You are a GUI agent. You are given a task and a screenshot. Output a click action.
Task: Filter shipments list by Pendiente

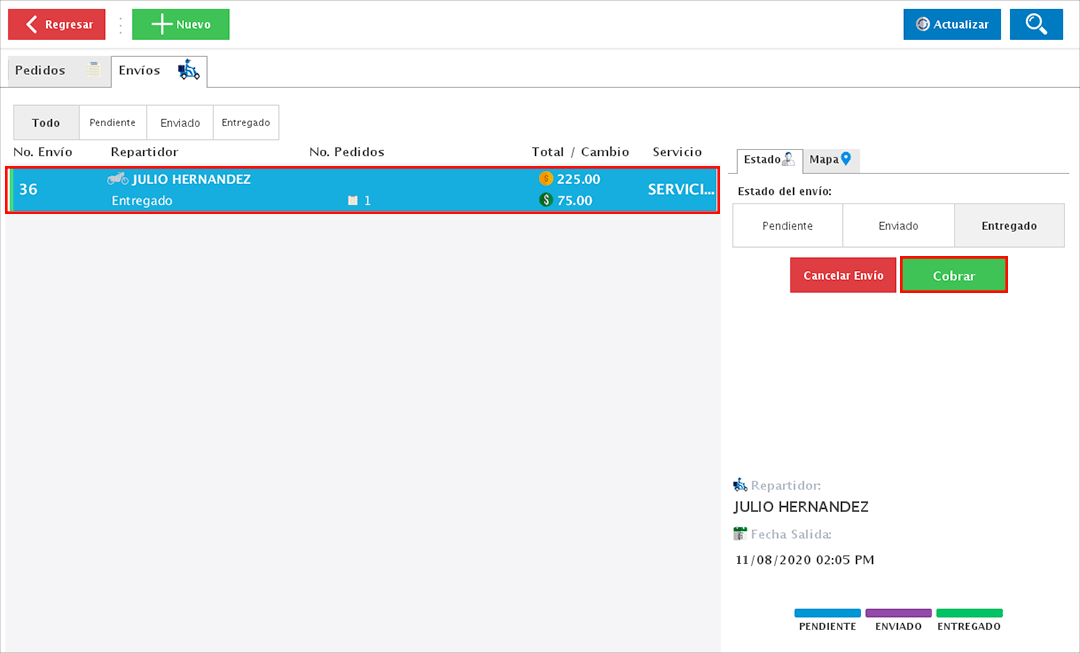coord(112,123)
